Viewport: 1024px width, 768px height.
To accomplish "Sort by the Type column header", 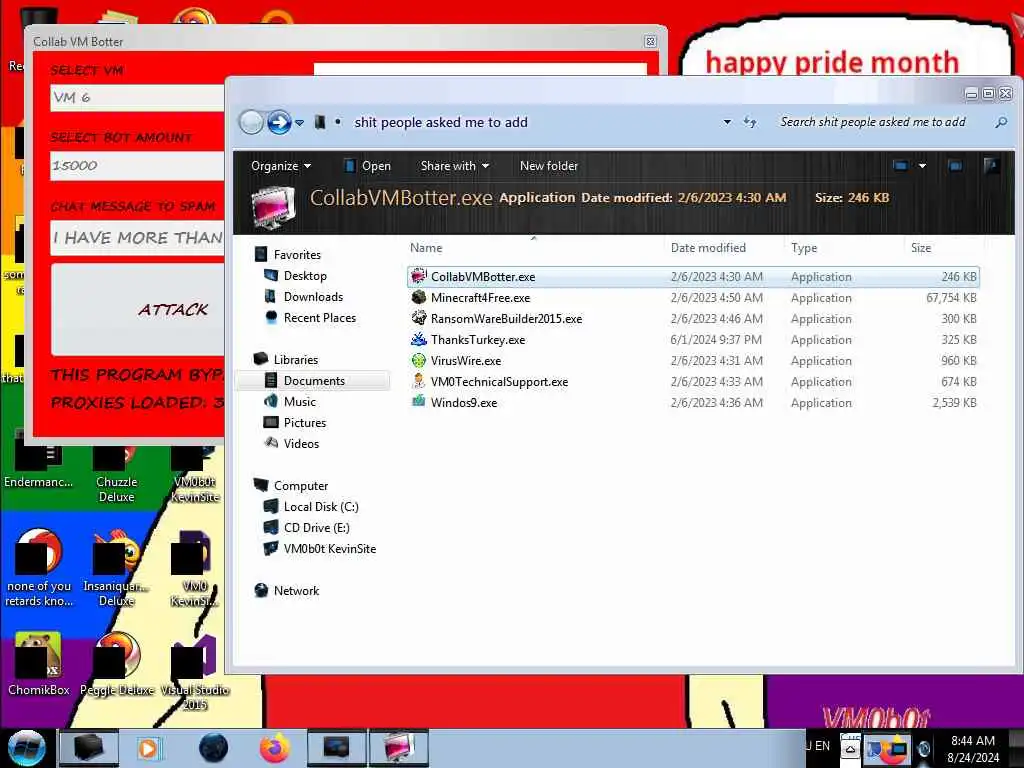I will pyautogui.click(x=804, y=248).
